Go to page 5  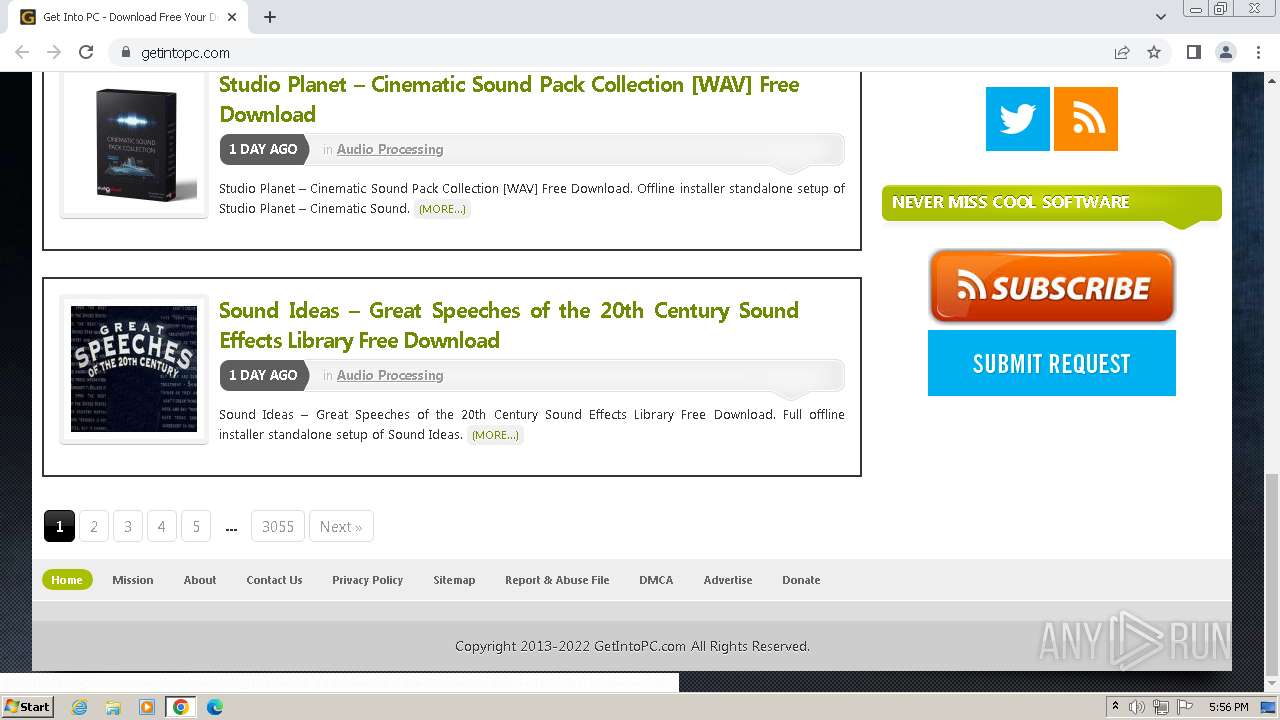(196, 526)
